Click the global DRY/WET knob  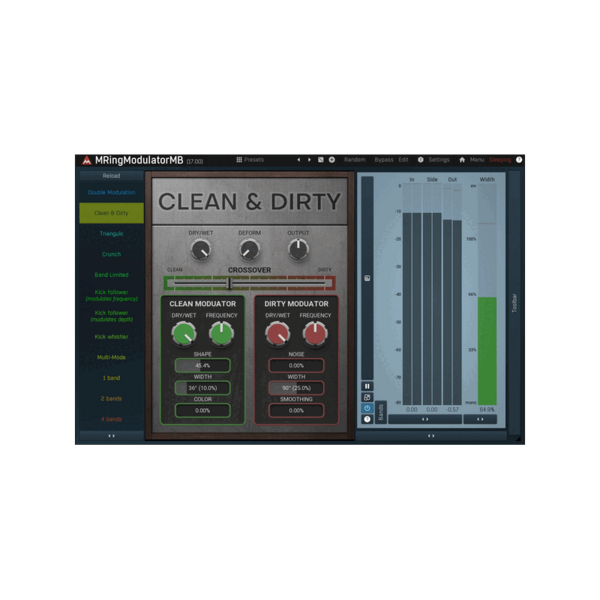201,250
